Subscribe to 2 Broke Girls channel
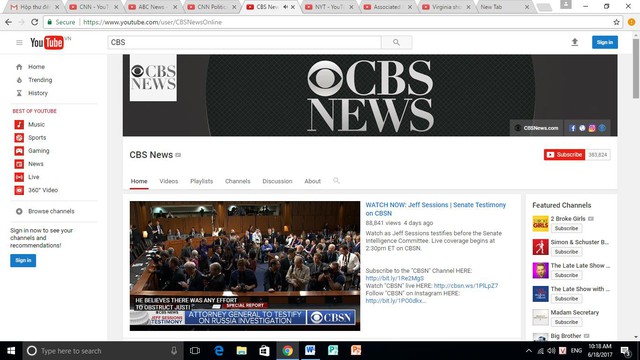The image size is (640, 360). point(566,228)
